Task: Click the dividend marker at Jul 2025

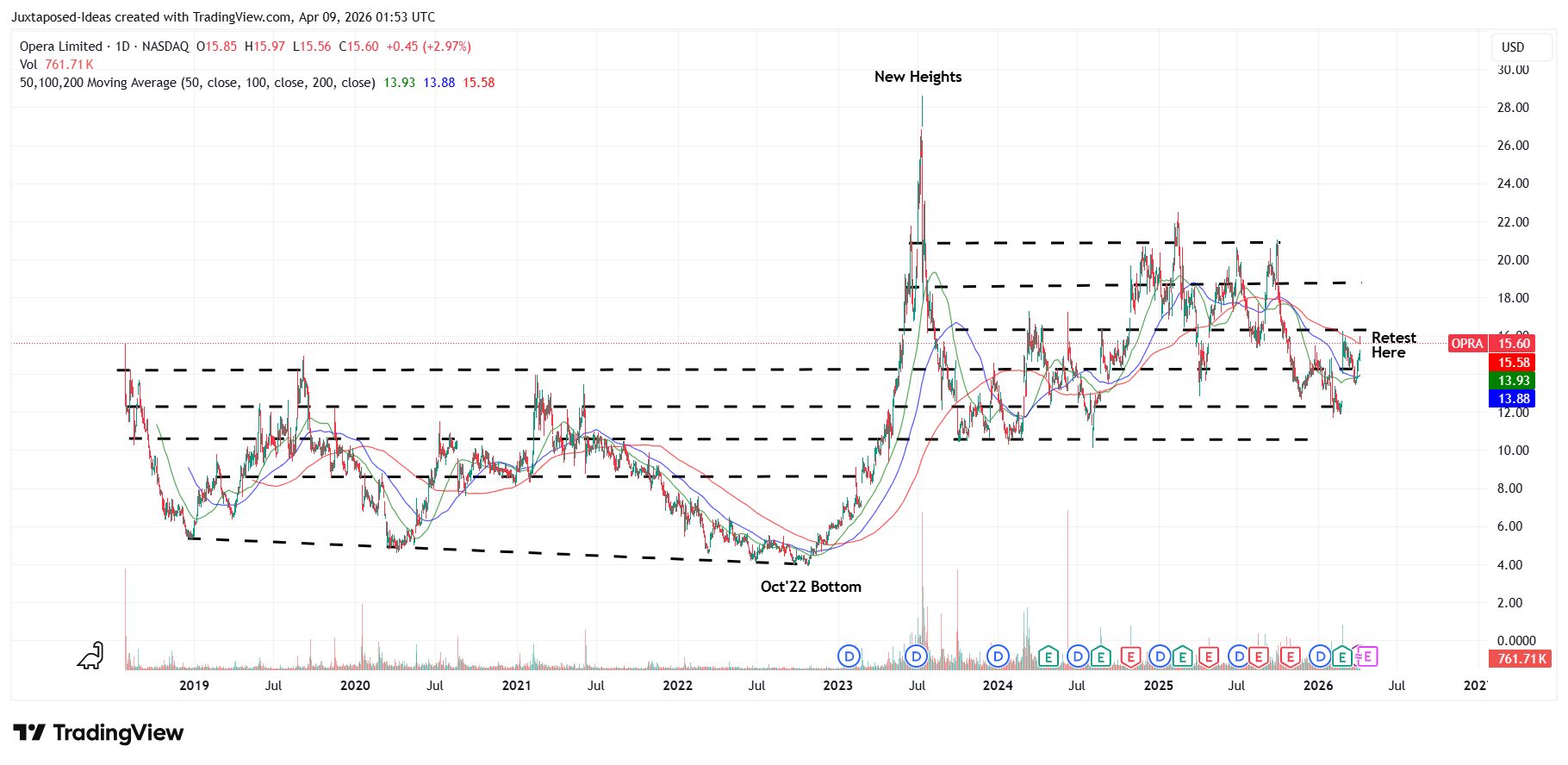Action: coord(1238,656)
